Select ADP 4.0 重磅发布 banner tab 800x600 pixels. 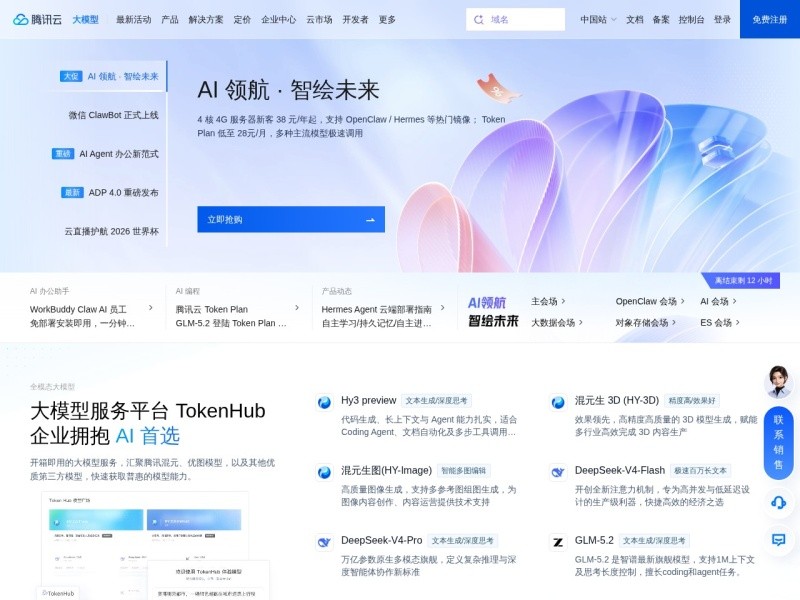(109, 193)
